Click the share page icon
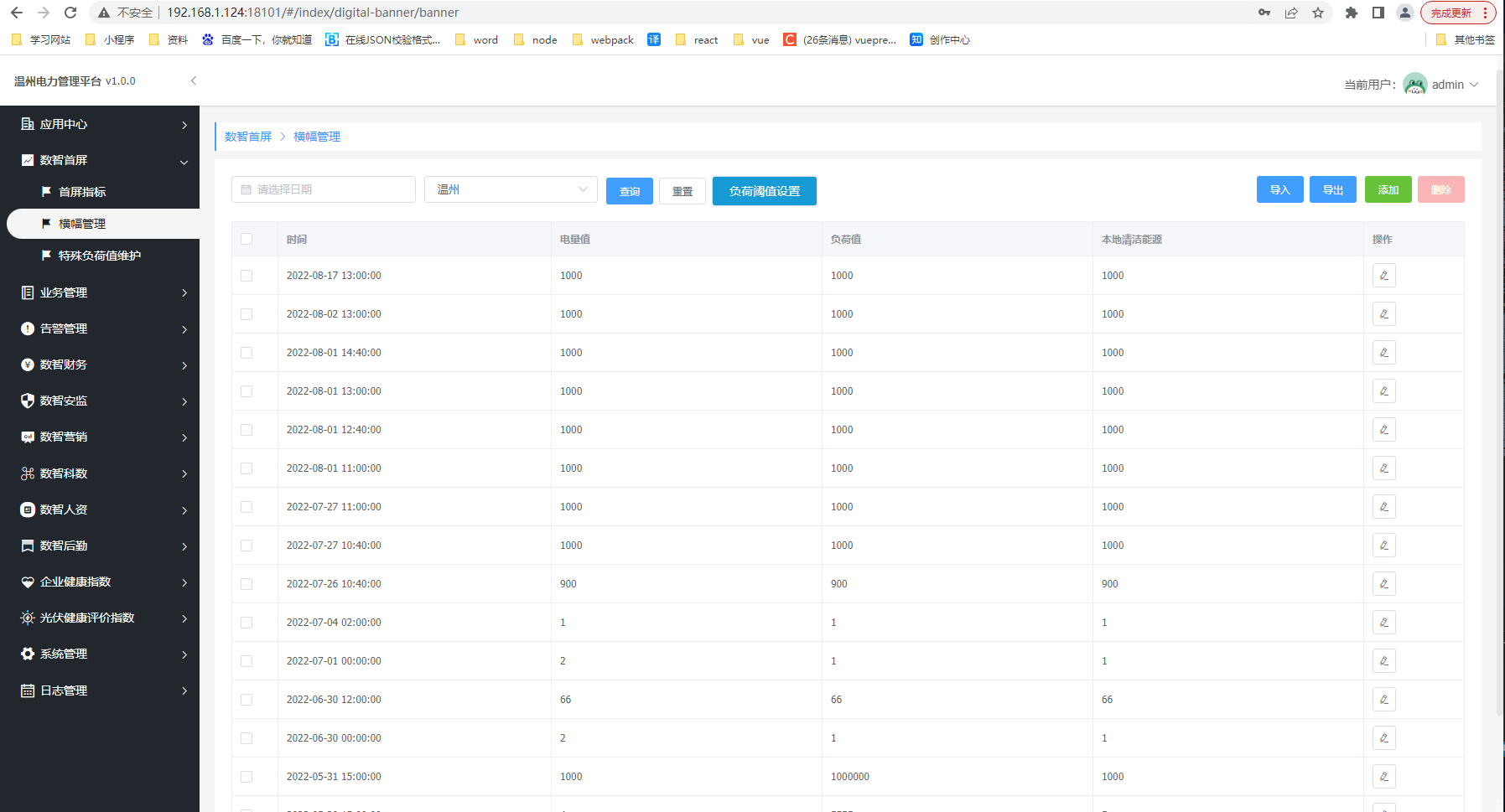 (1291, 13)
